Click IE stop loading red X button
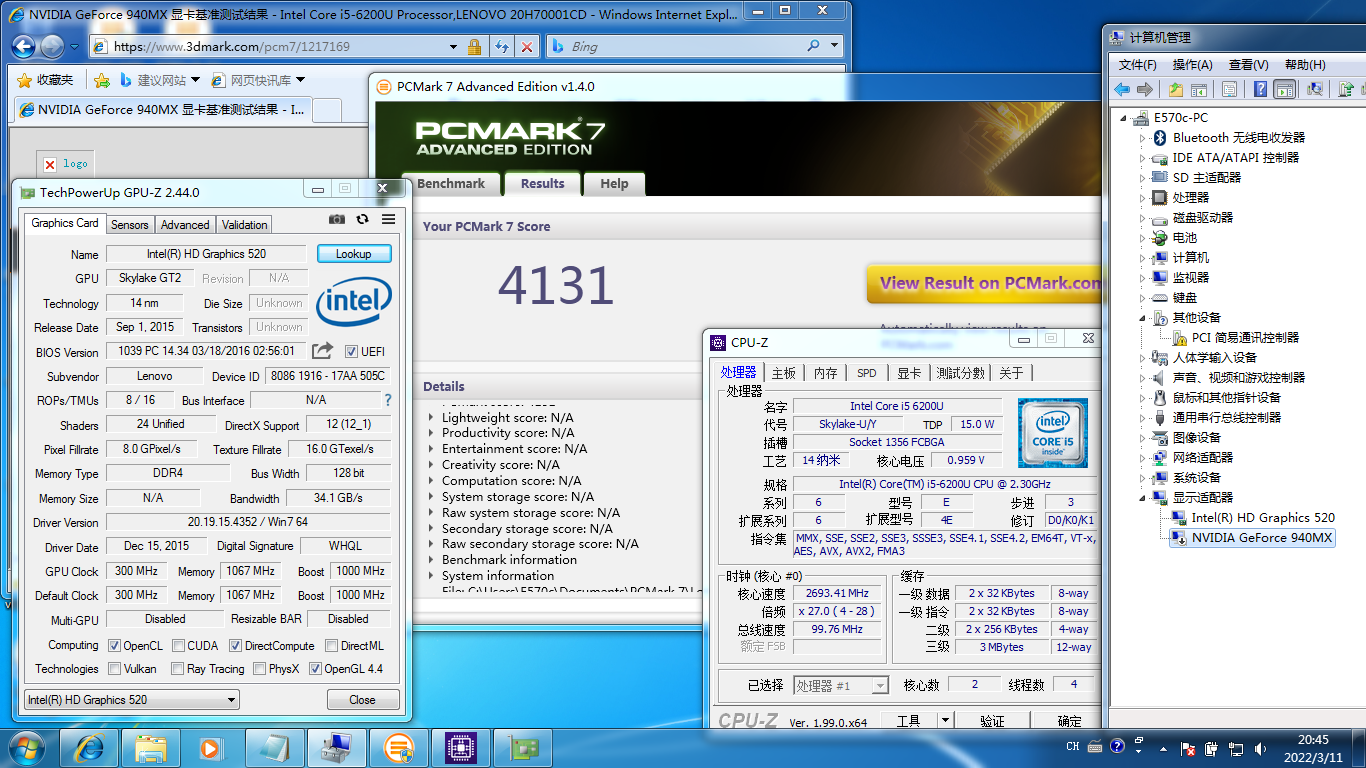The height and width of the screenshot is (768, 1366). click(527, 46)
